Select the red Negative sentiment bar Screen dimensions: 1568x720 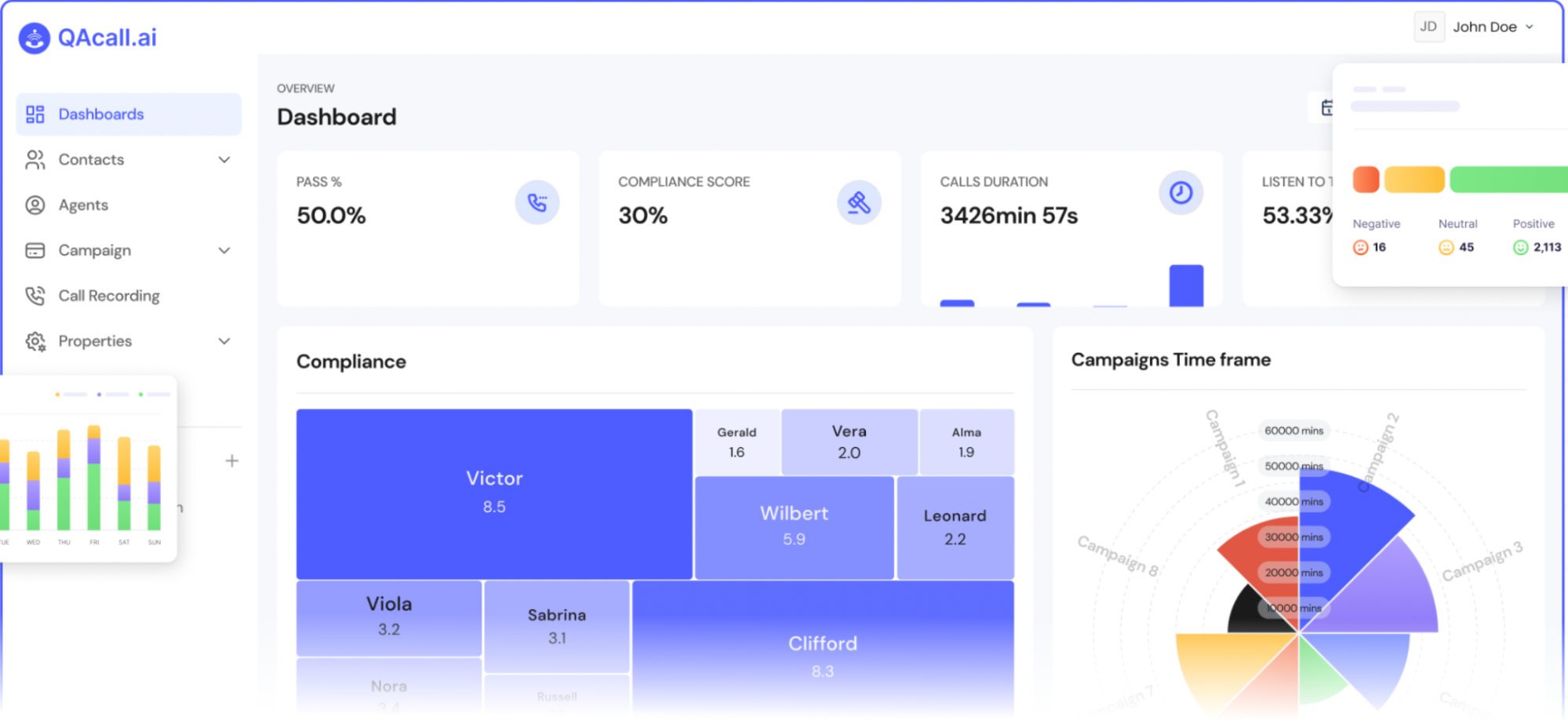click(1366, 180)
